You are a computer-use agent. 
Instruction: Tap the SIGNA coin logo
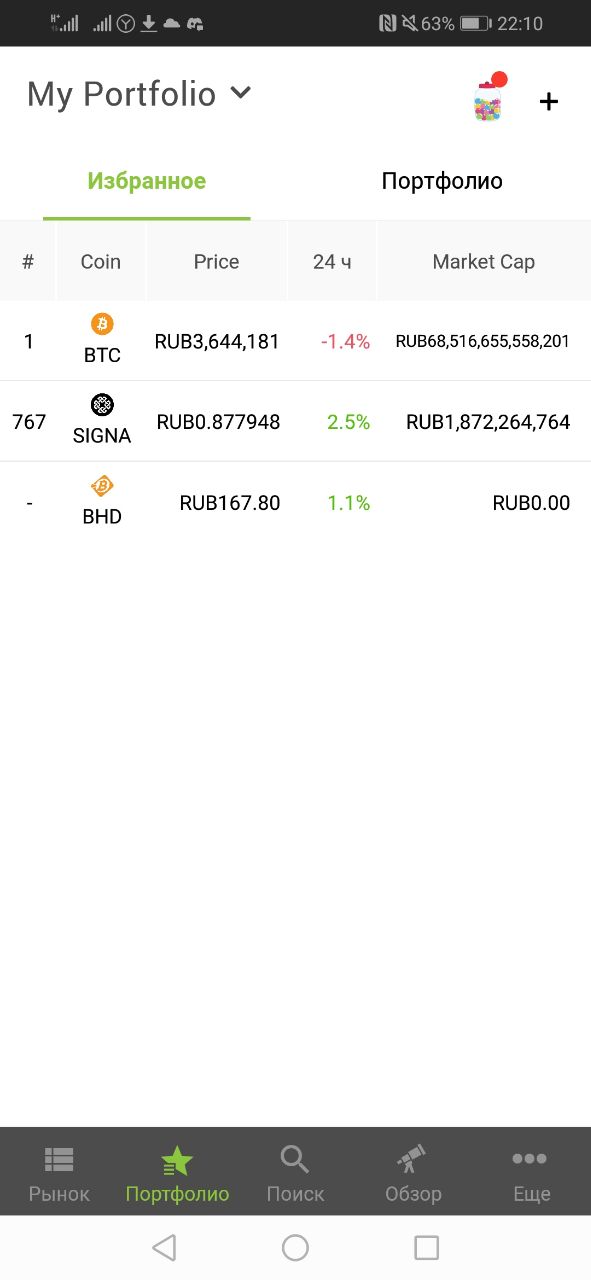(x=102, y=404)
